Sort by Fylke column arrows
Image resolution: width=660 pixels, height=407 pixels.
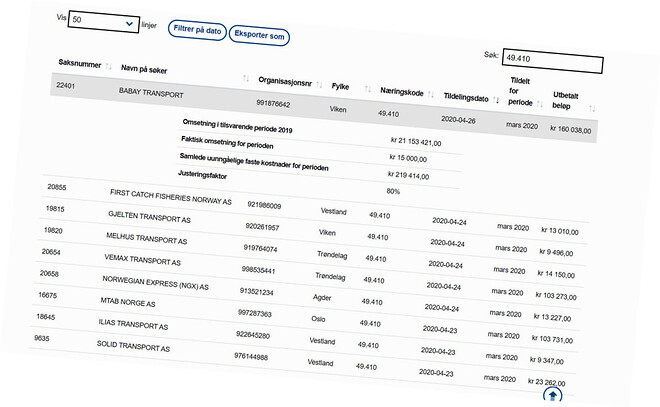368,89
